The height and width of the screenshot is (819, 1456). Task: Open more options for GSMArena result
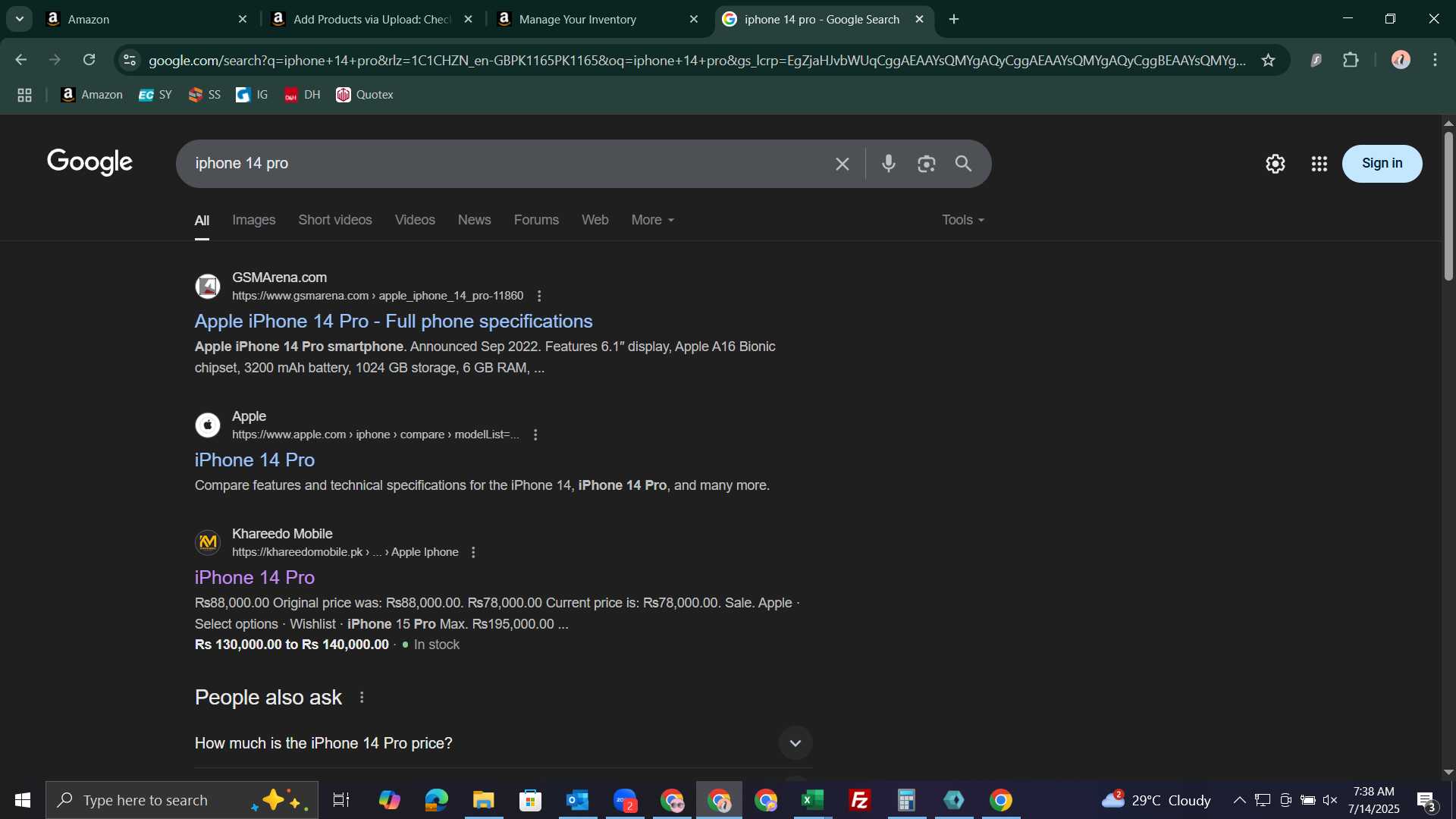point(539,297)
